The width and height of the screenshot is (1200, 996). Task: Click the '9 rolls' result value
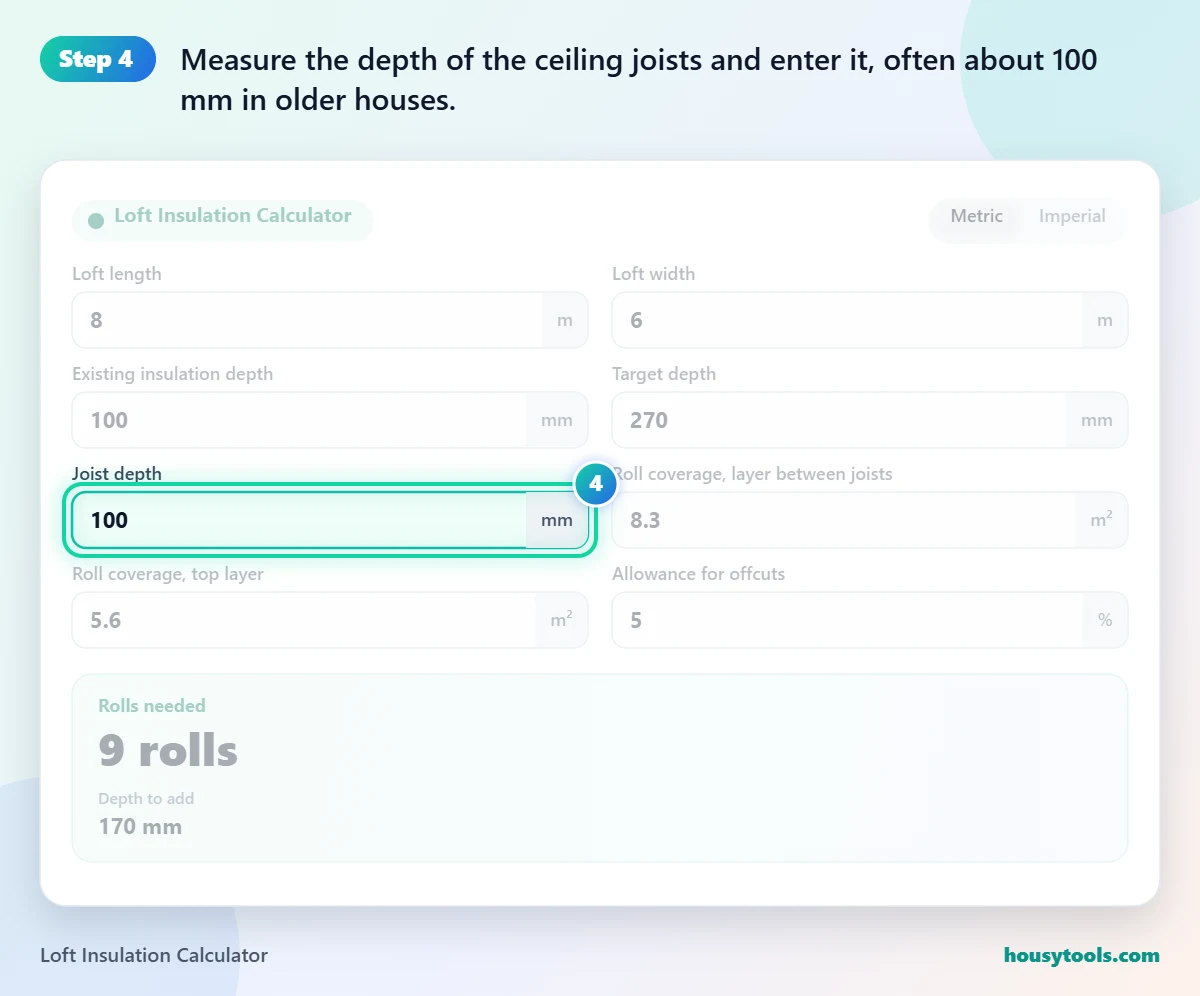tap(168, 750)
